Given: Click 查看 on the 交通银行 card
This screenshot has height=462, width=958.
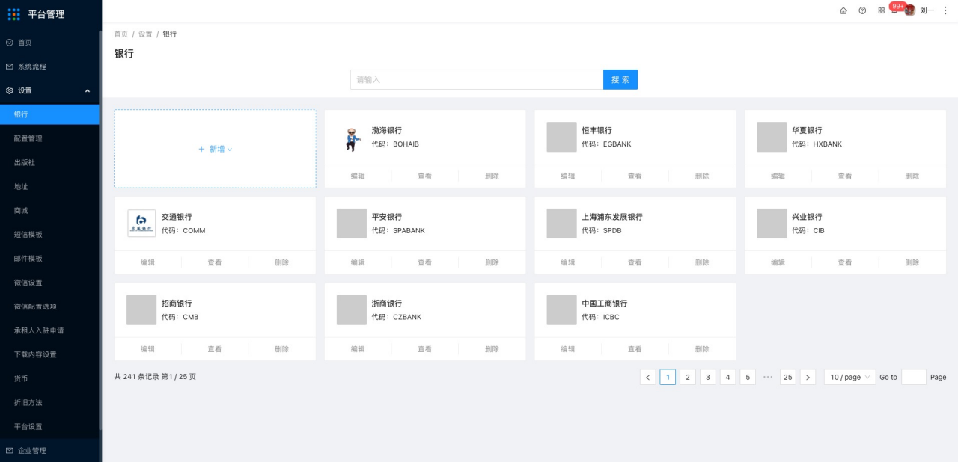Looking at the screenshot, I should click(214, 262).
